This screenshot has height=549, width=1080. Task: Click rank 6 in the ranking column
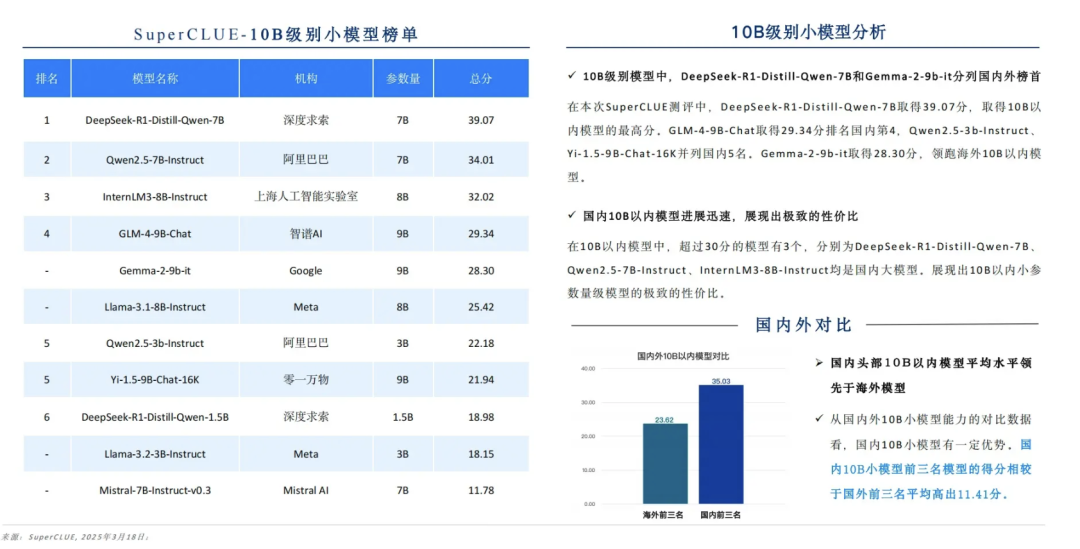click(47, 417)
